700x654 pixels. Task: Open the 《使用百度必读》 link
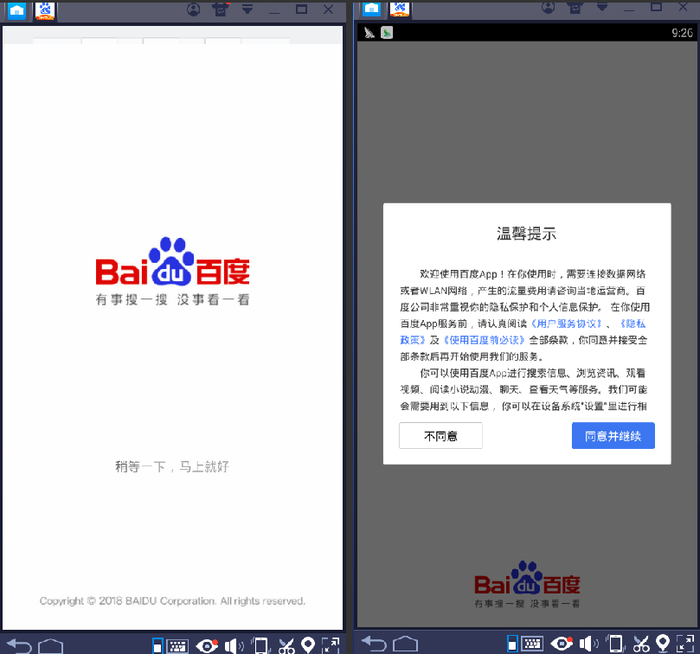484,340
